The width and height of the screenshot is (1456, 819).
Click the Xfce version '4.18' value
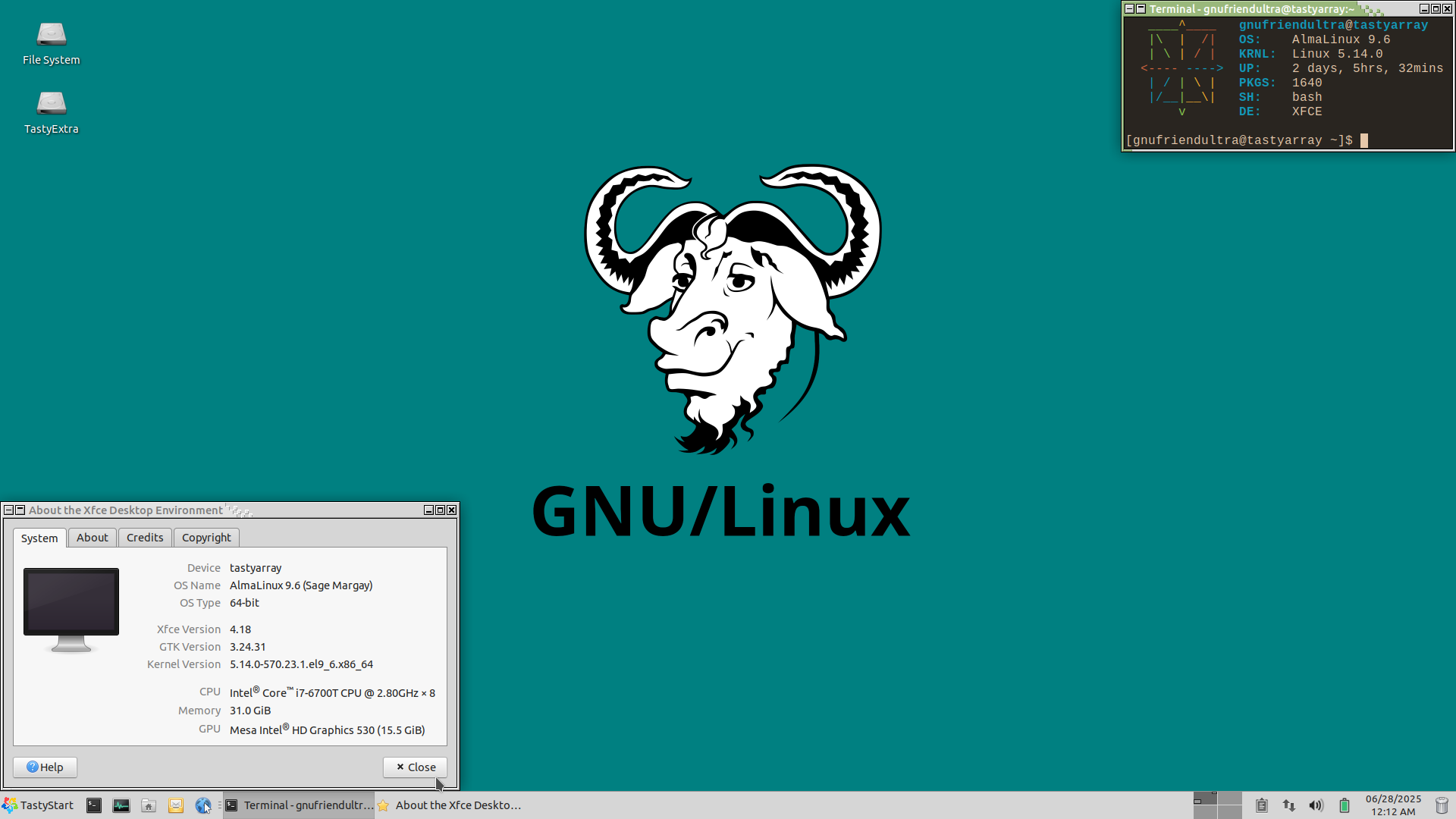click(240, 629)
